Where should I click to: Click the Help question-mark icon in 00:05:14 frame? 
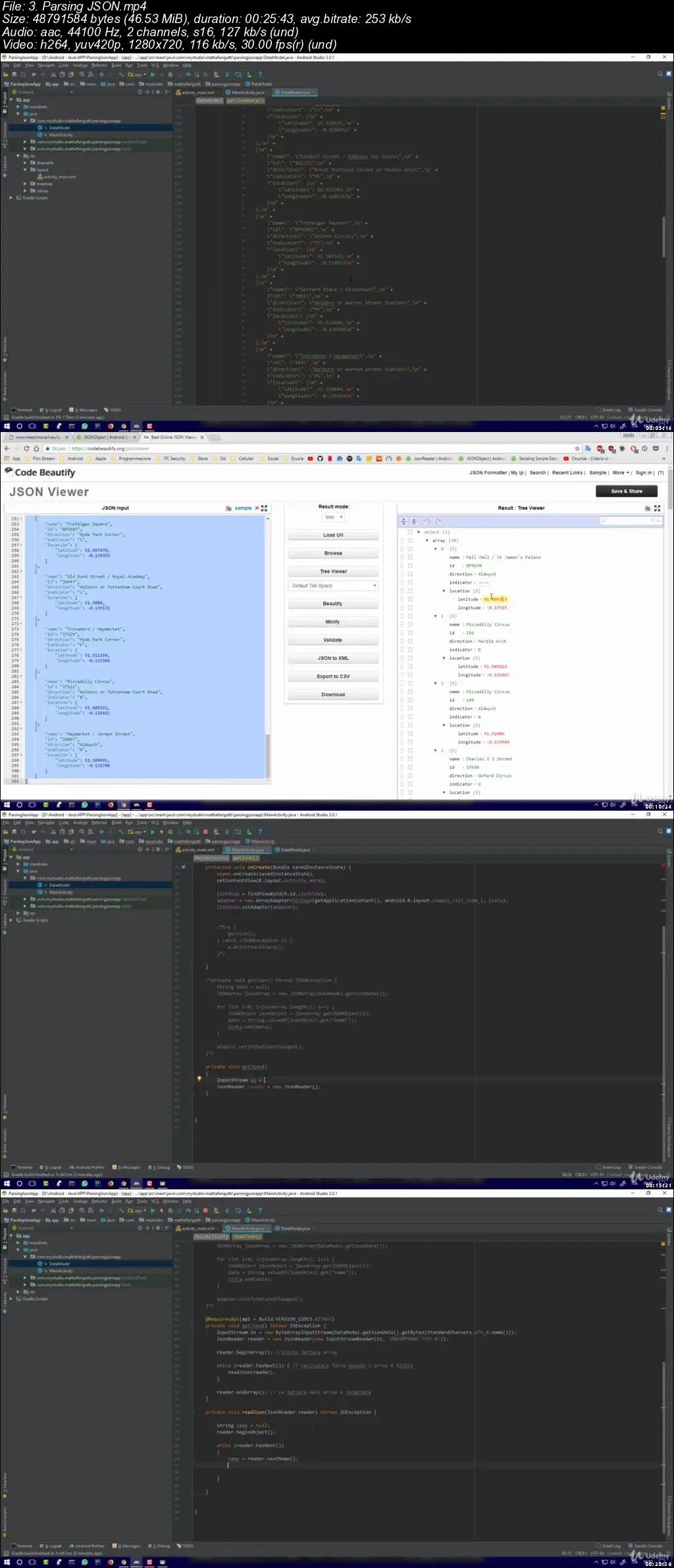click(x=260, y=75)
